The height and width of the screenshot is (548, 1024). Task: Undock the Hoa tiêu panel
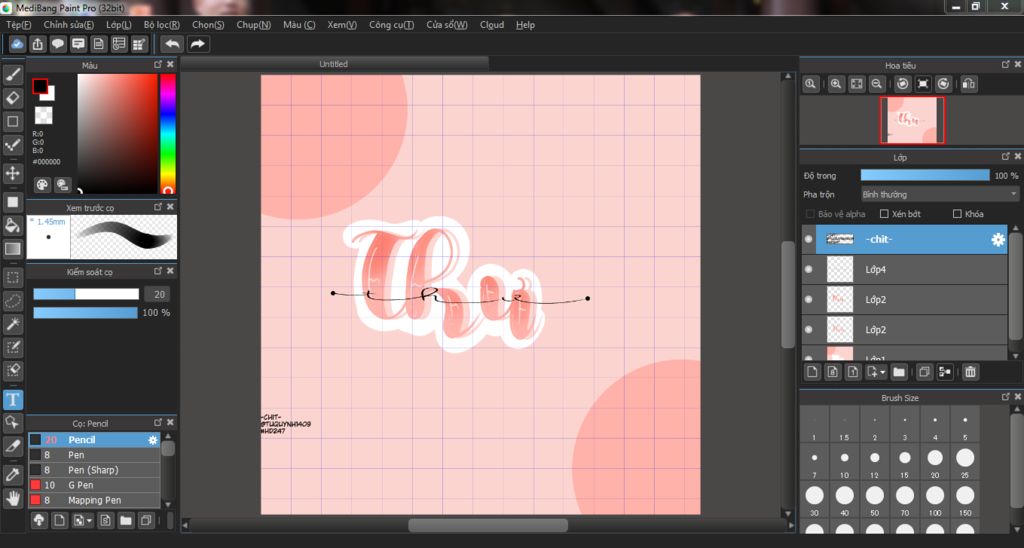pos(1006,65)
